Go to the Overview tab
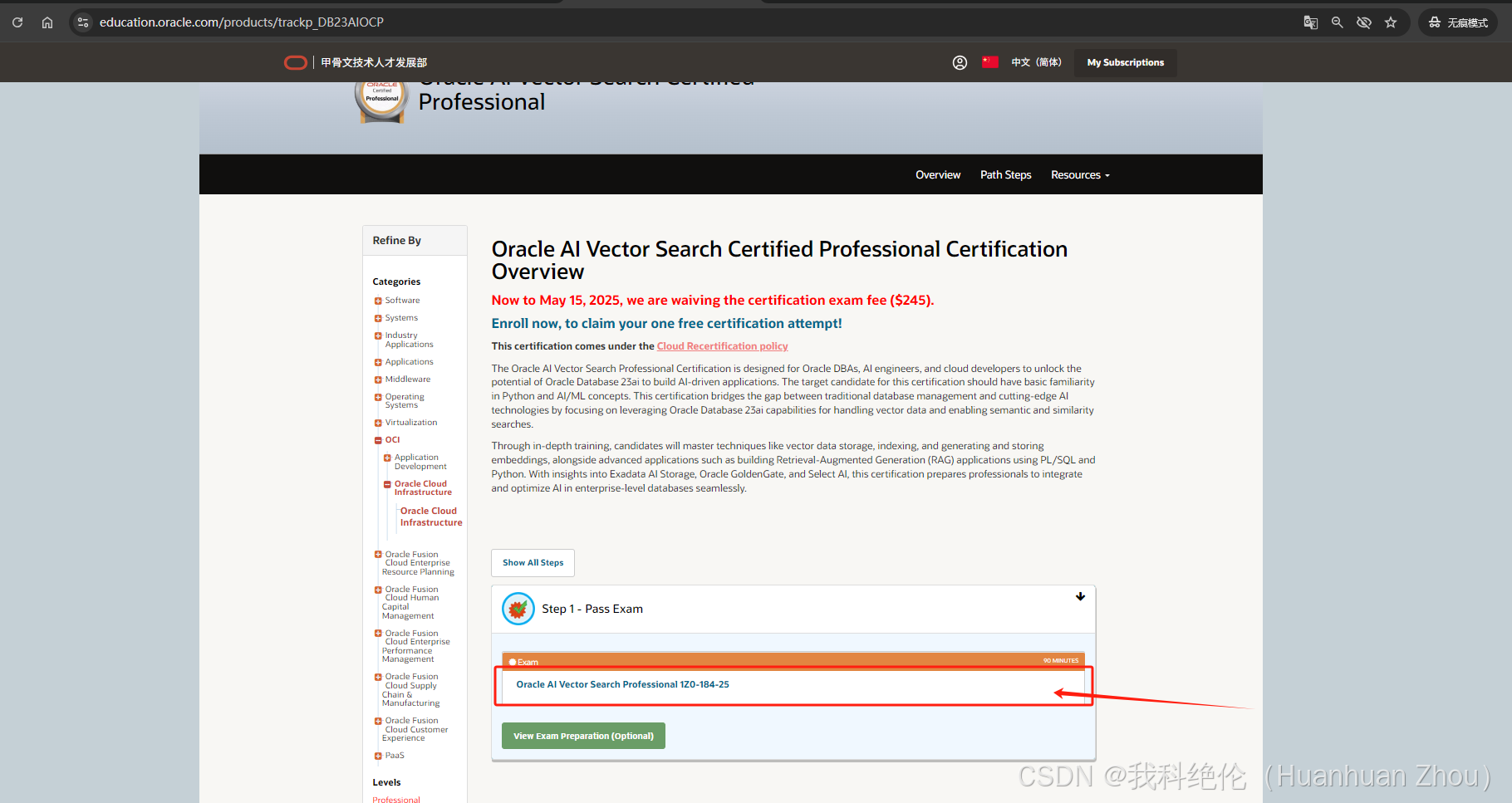Image resolution: width=1512 pixels, height=803 pixels. click(x=938, y=174)
